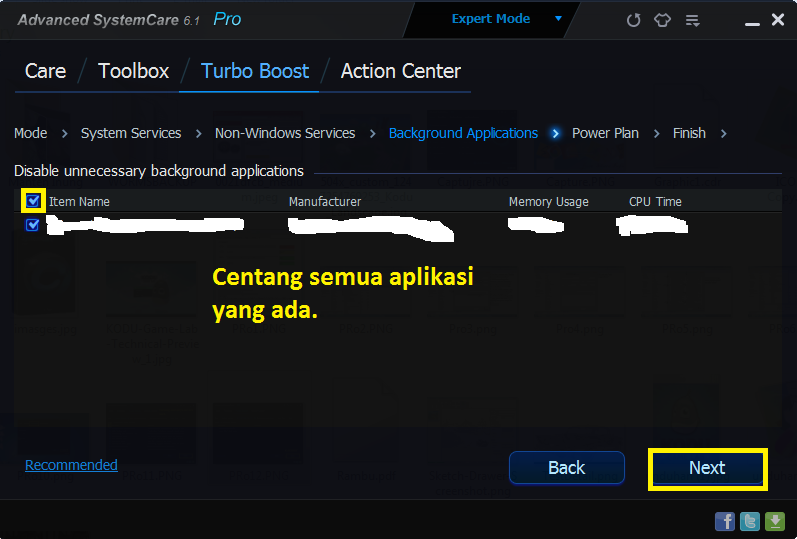
Task: Jump to the Power Plan step
Action: 605,133
